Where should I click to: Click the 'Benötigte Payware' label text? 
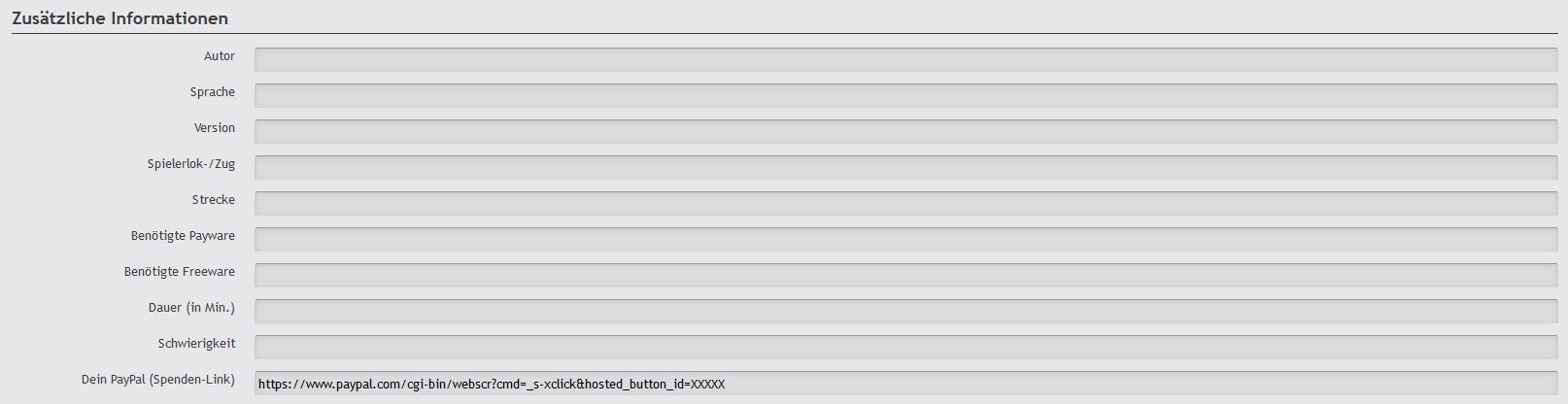[x=183, y=236]
